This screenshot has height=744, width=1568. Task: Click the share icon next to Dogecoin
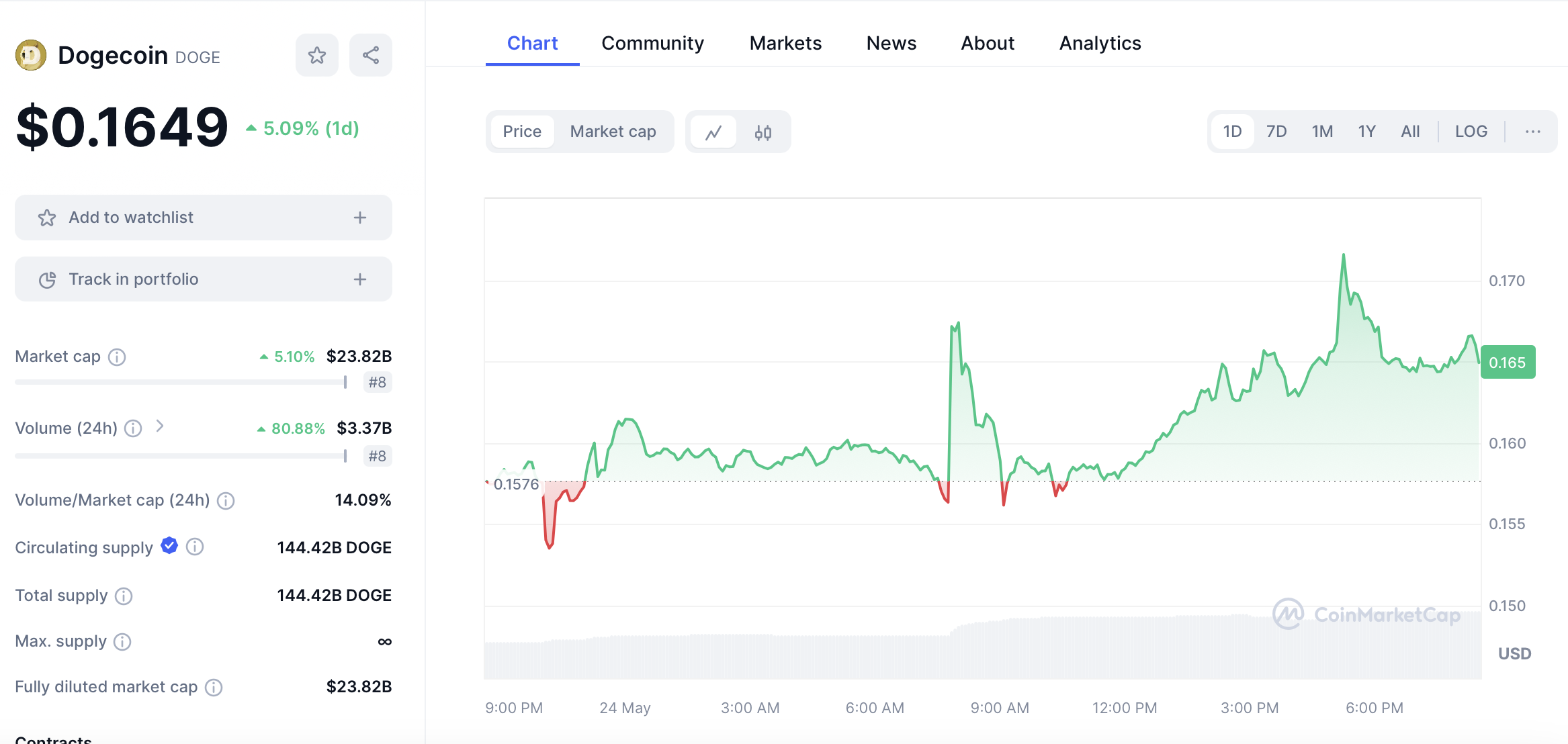click(371, 55)
